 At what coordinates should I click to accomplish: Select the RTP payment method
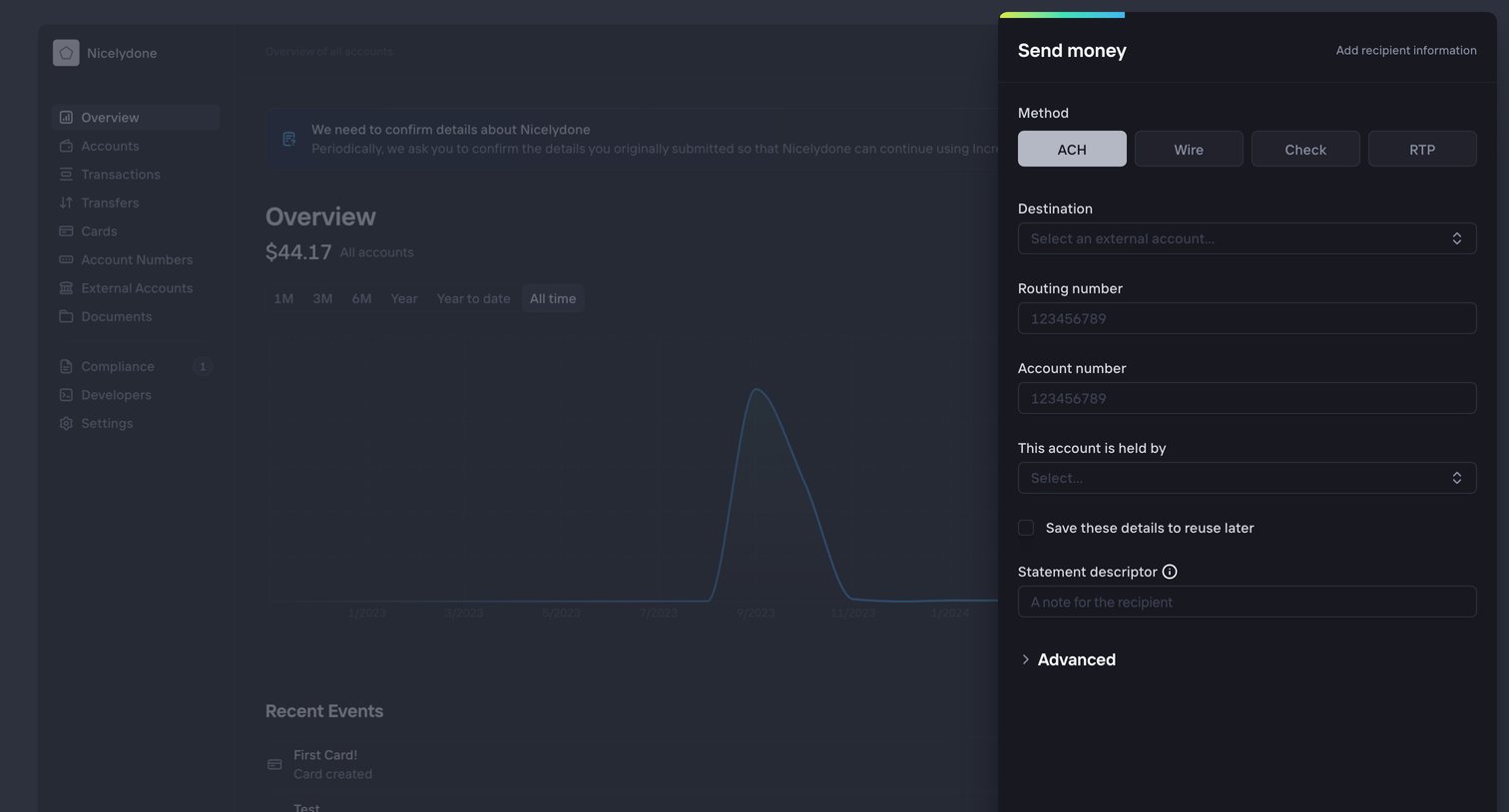click(x=1422, y=149)
